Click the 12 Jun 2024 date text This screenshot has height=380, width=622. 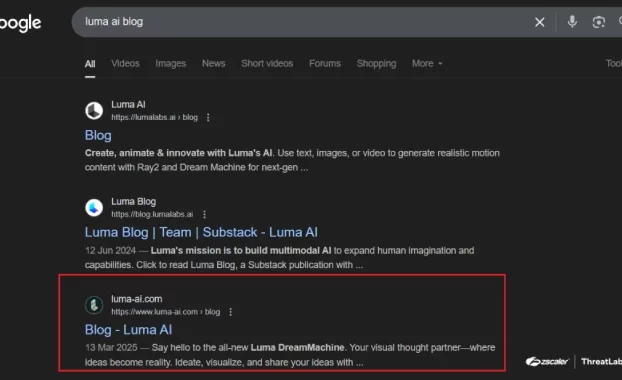point(110,251)
